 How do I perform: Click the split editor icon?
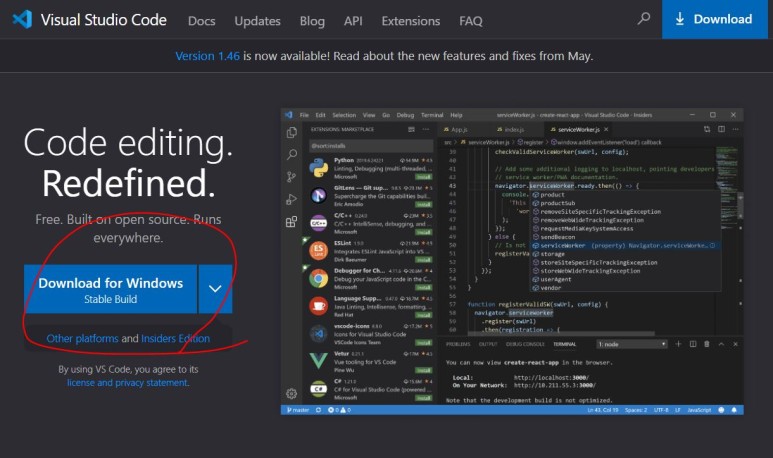721,129
